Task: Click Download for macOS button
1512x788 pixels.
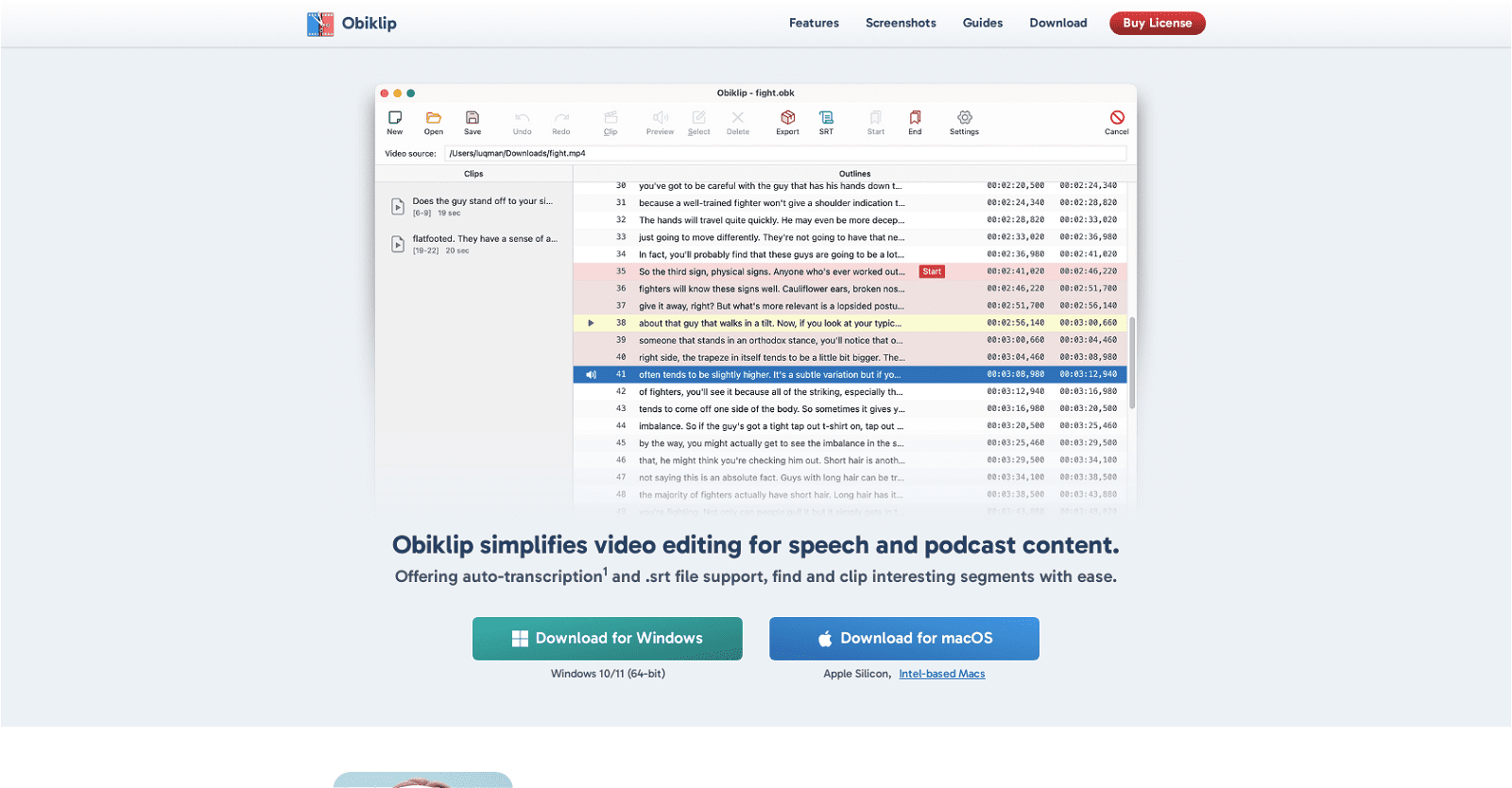Action: (x=904, y=639)
